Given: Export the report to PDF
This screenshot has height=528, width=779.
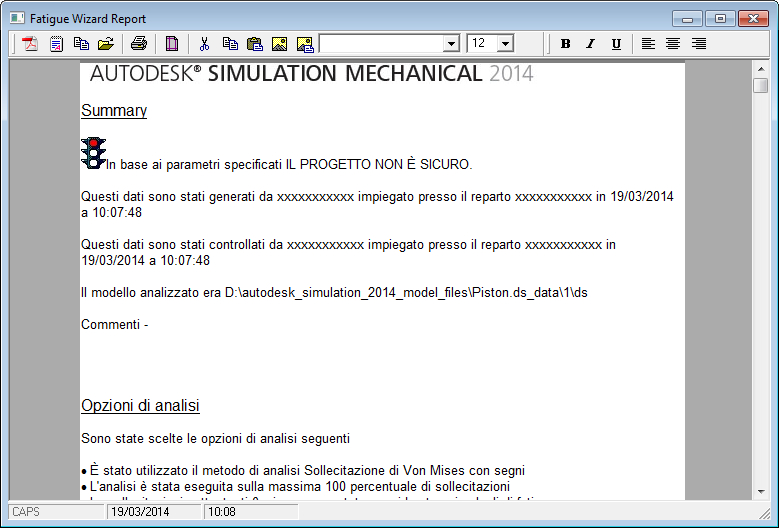Looking at the screenshot, I should pos(30,44).
